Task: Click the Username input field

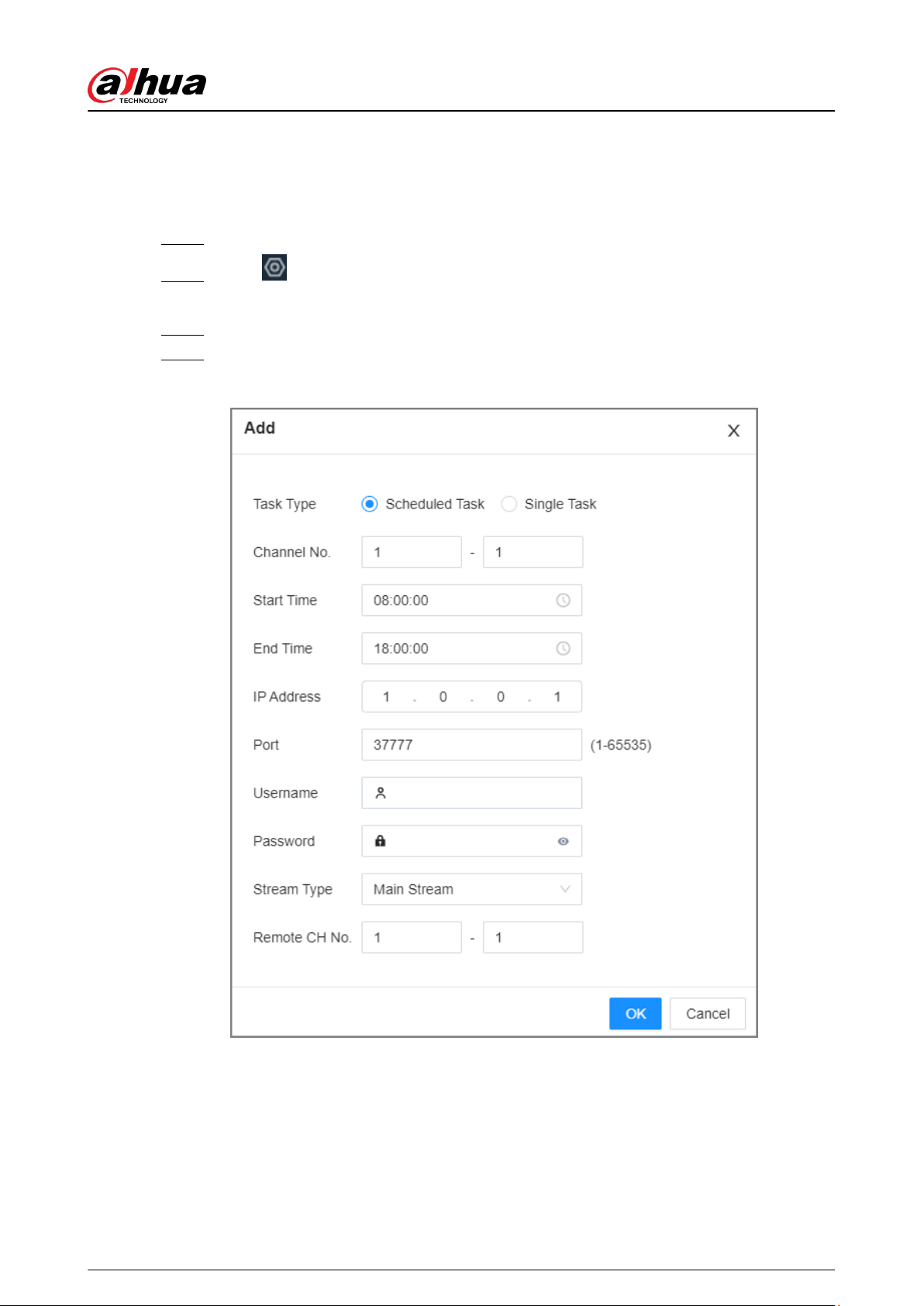Action: click(472, 792)
